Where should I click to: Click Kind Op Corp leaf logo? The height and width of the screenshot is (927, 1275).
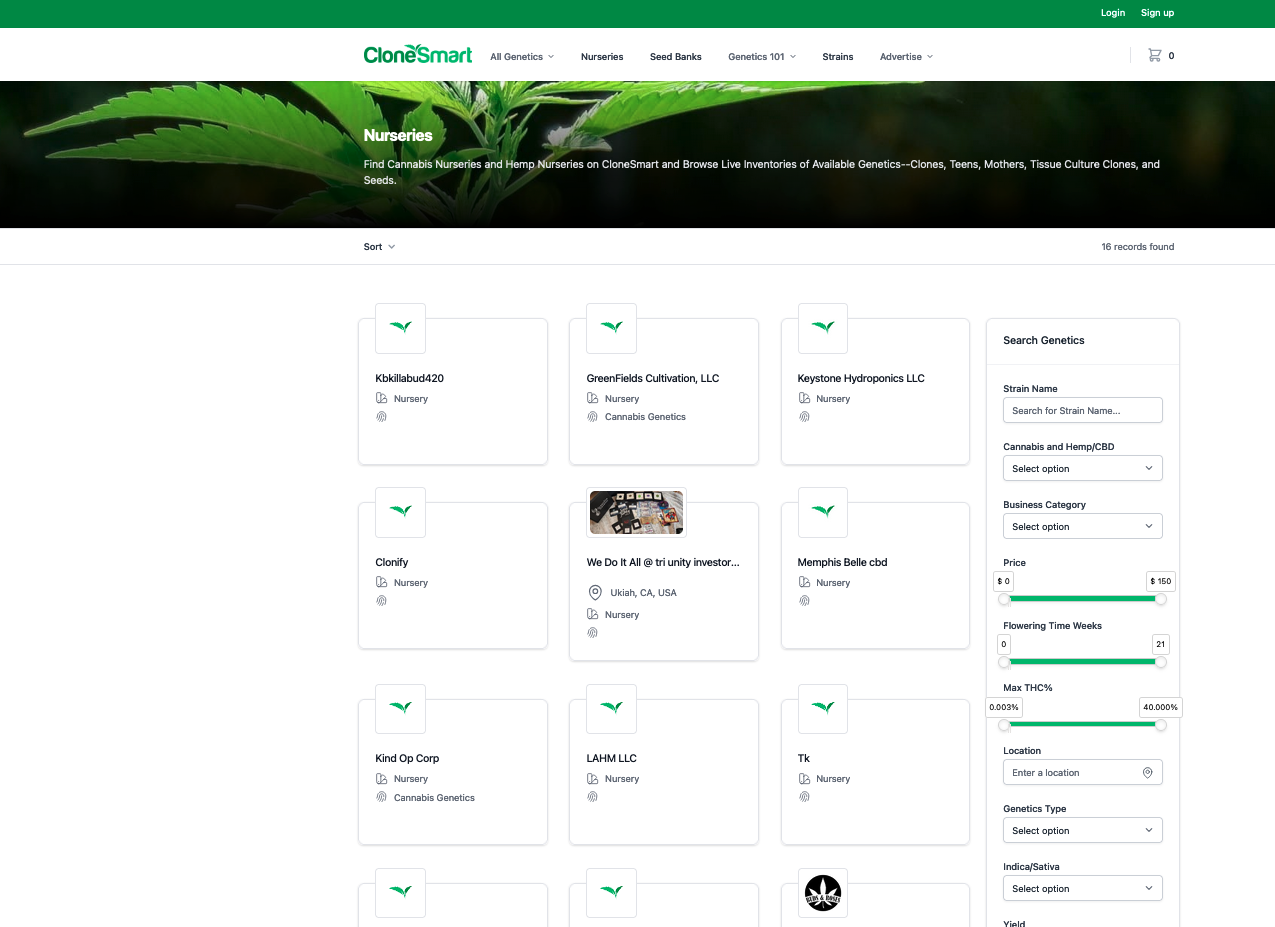pyautogui.click(x=400, y=709)
